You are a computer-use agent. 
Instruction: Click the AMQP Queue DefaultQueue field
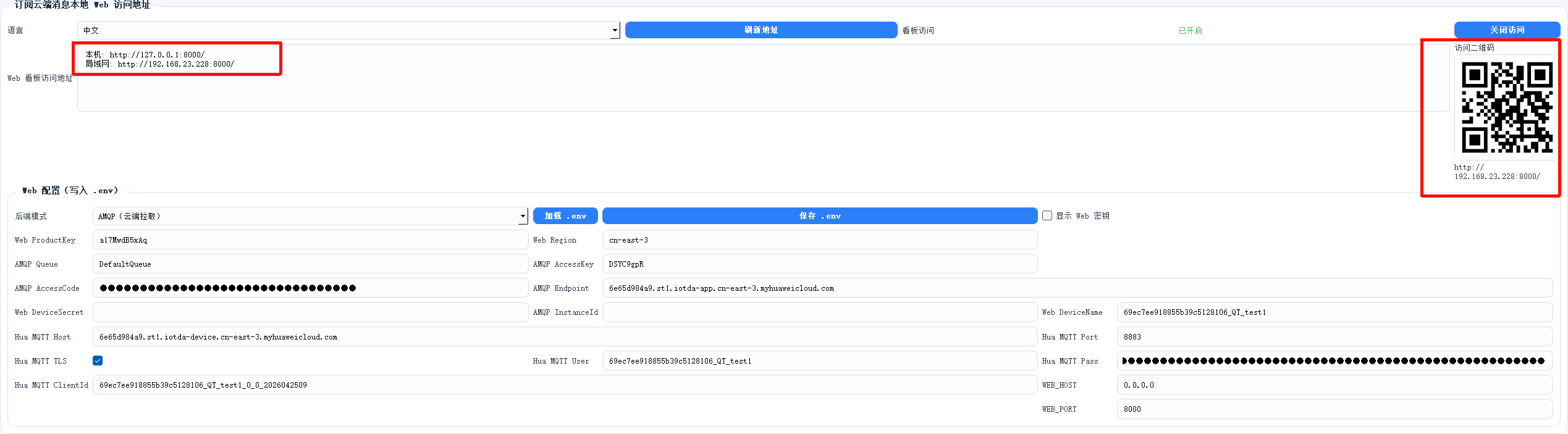tap(310, 264)
